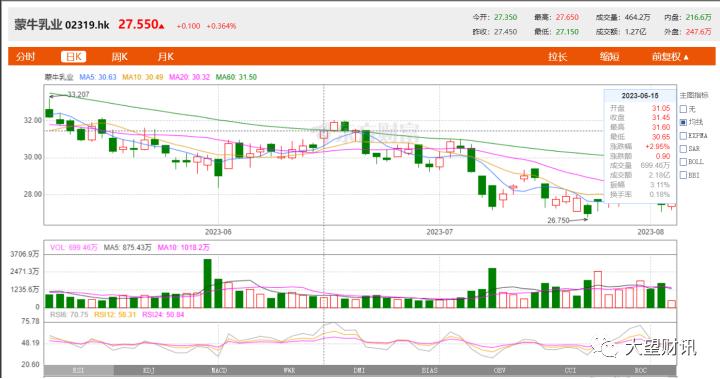Click the 26.750 low price marker
Screen dimensions: 720x379
point(558,221)
